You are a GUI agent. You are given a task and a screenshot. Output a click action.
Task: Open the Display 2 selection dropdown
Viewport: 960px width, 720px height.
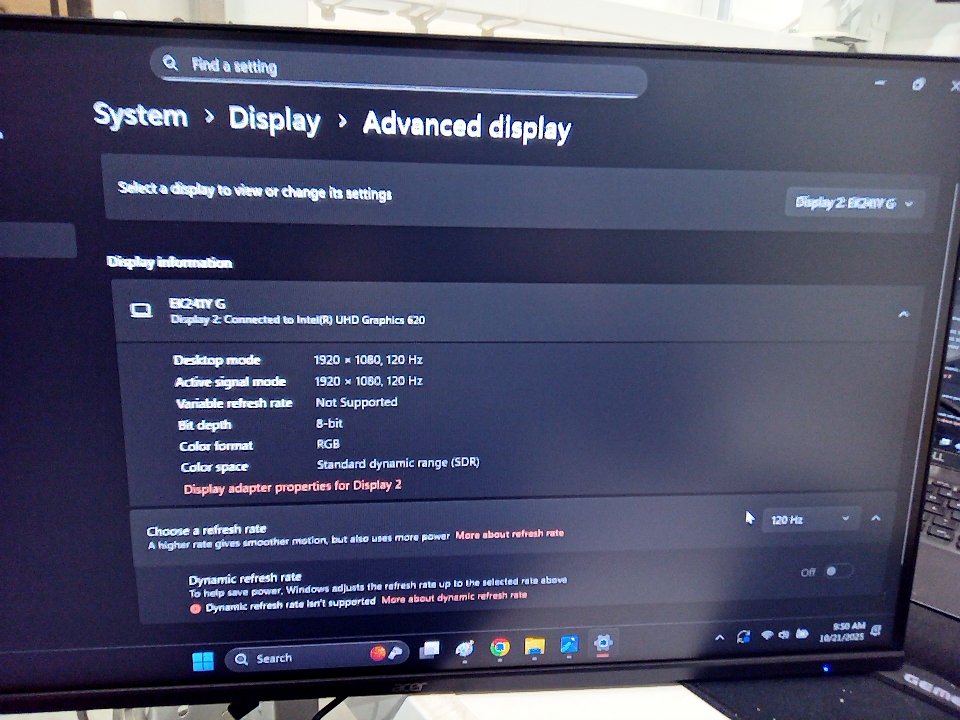pos(853,203)
